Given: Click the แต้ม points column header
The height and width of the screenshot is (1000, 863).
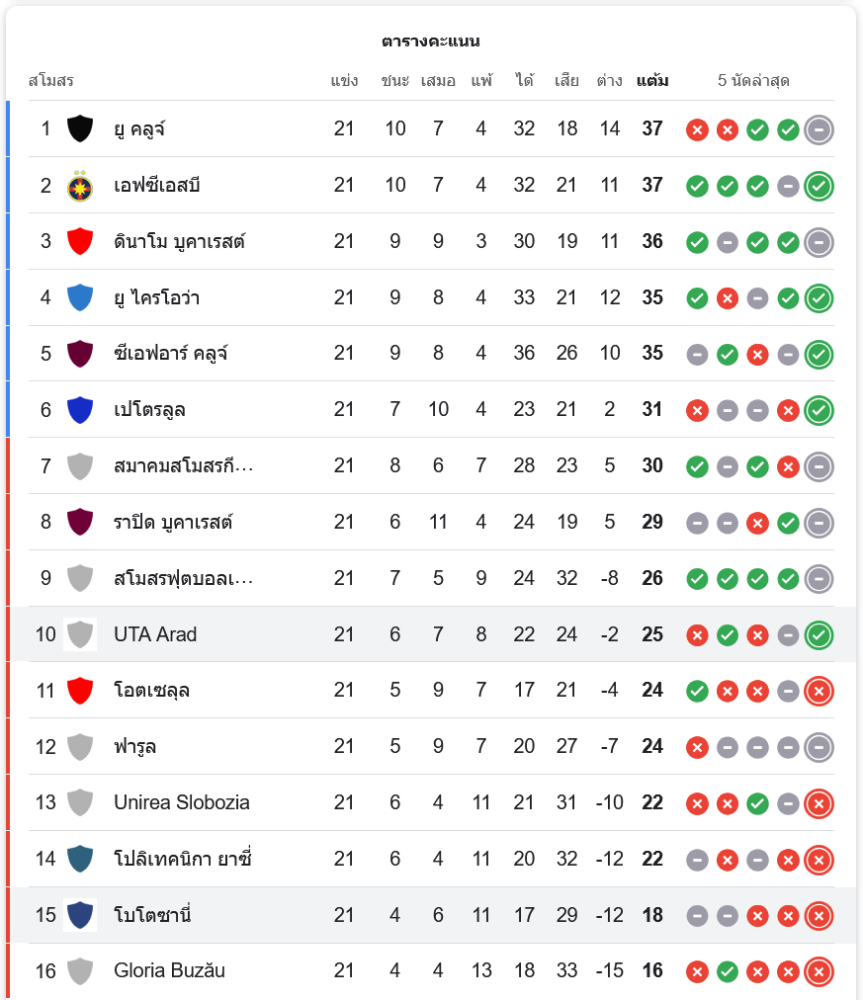Looking at the screenshot, I should coord(652,81).
